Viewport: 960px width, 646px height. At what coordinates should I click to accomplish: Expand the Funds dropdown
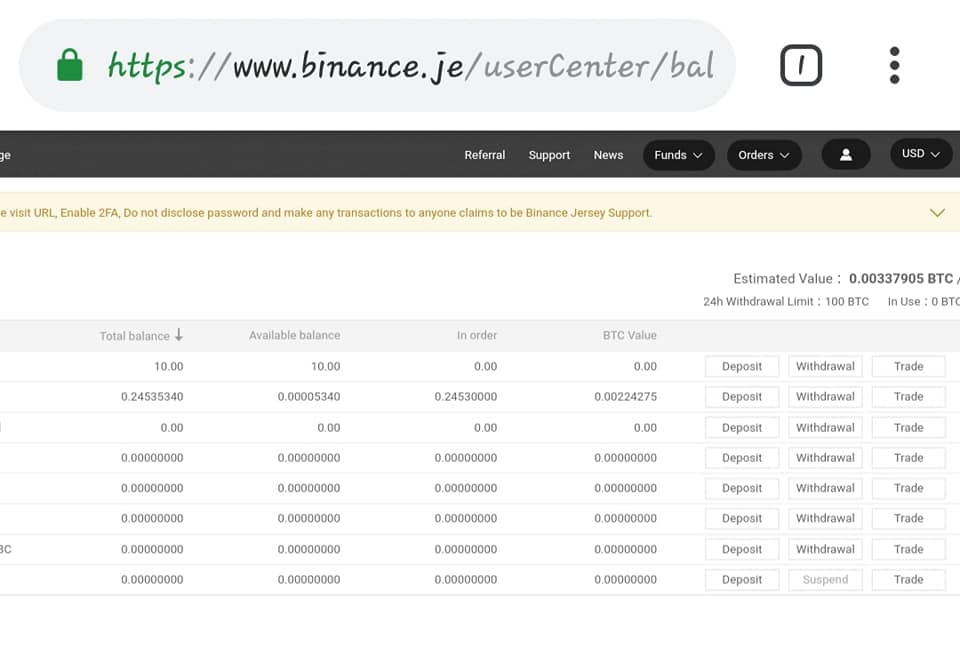(678, 155)
